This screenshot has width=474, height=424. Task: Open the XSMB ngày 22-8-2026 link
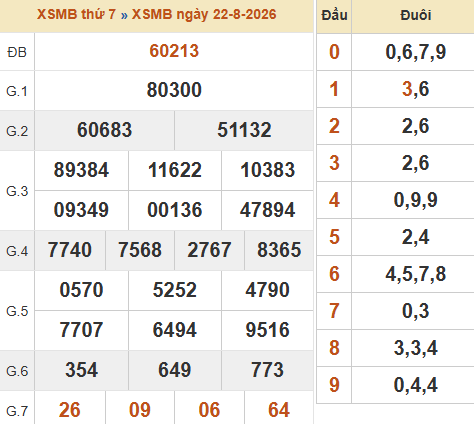point(204,15)
